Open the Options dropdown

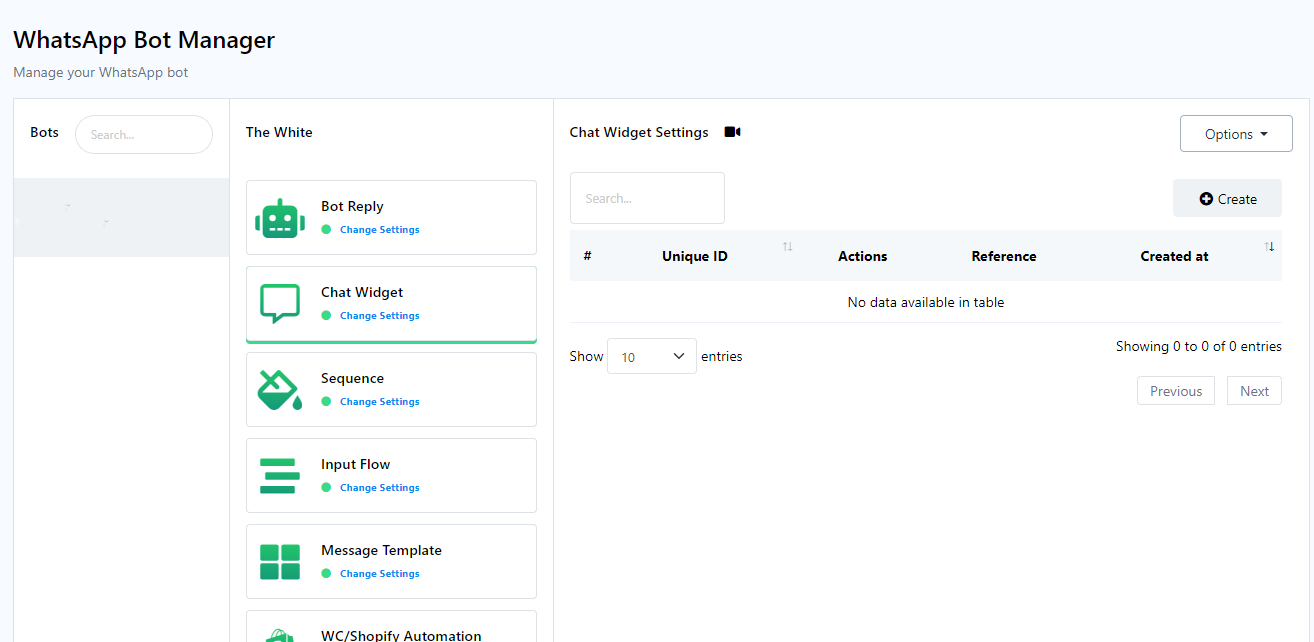point(1236,134)
